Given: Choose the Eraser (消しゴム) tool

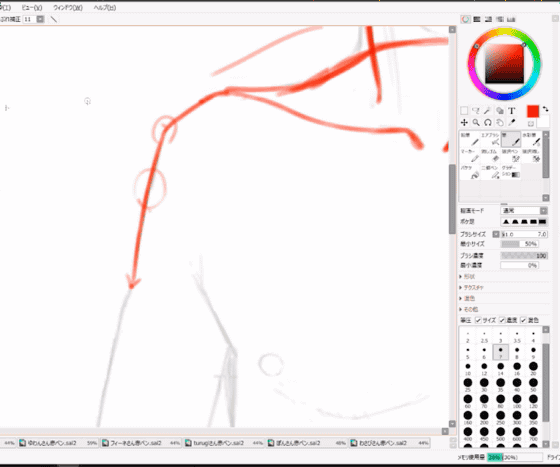Looking at the screenshot, I should pos(490,156).
